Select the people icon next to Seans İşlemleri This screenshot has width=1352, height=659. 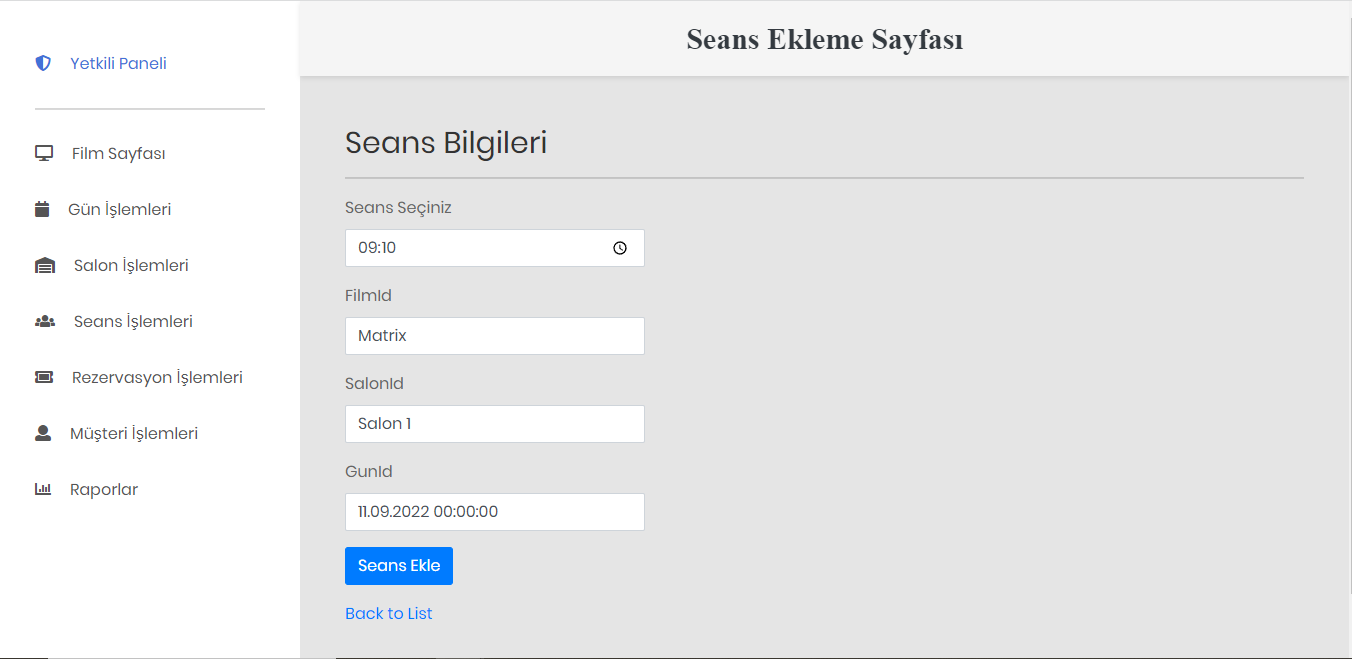44,320
